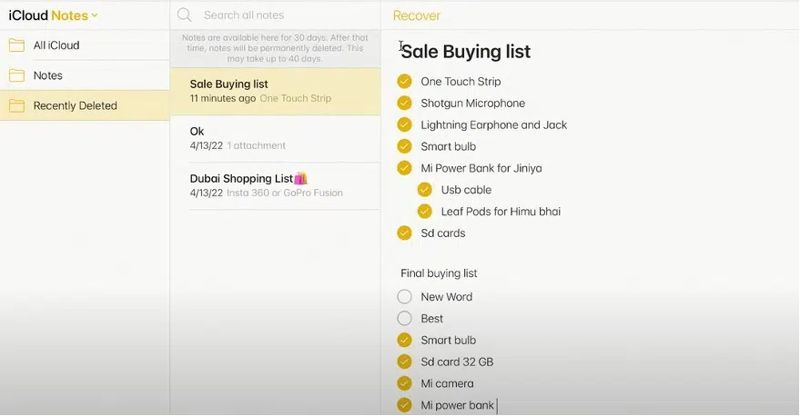Check the New Word item

(404, 296)
